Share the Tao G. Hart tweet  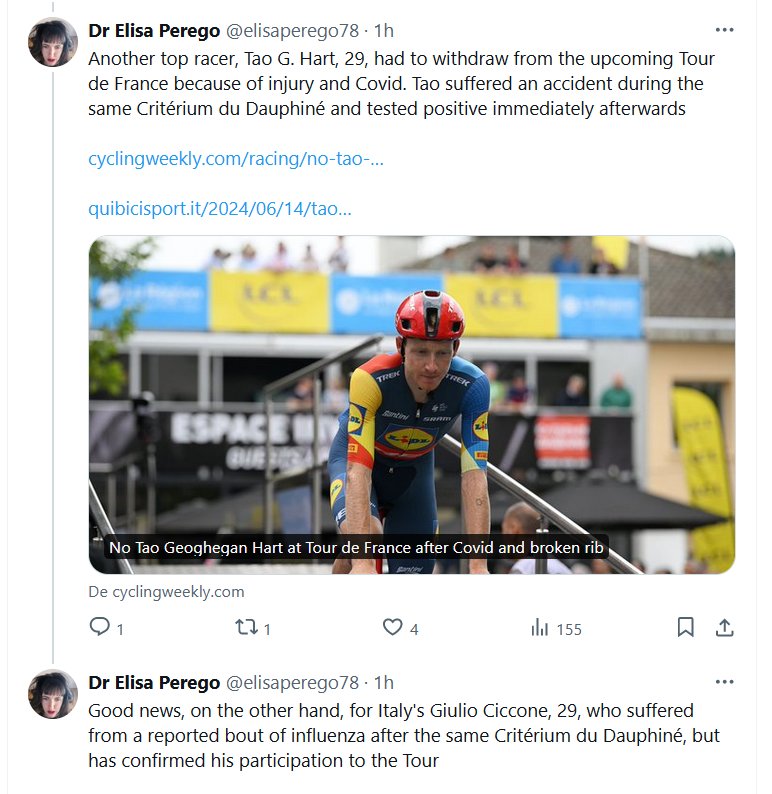725,628
